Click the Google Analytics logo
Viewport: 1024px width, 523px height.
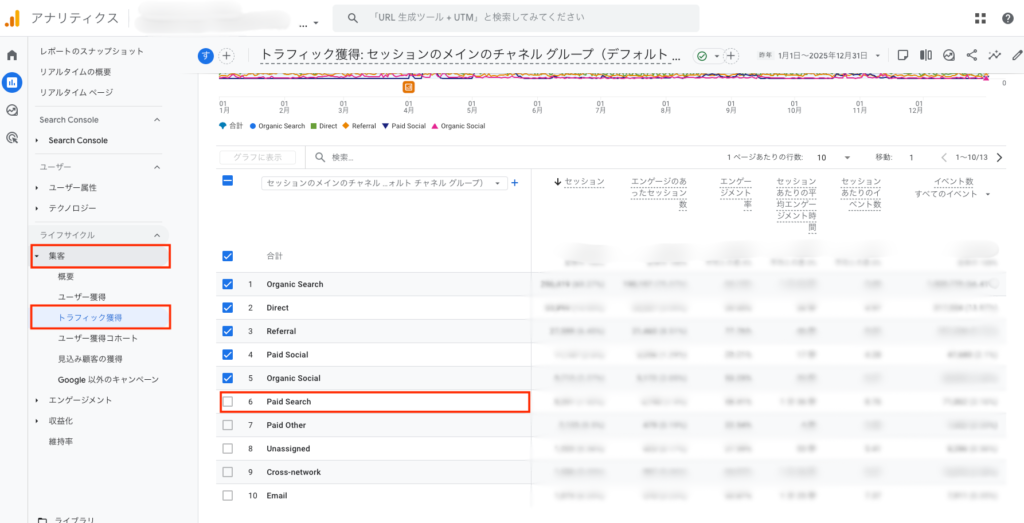point(13,18)
